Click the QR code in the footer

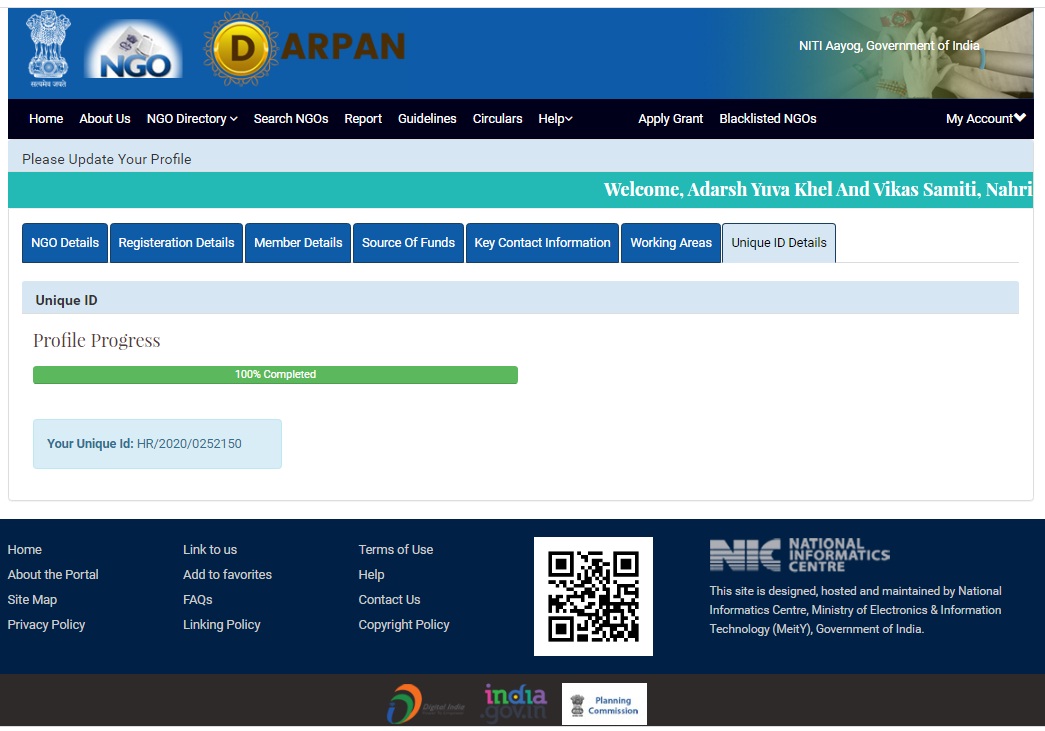click(x=592, y=595)
